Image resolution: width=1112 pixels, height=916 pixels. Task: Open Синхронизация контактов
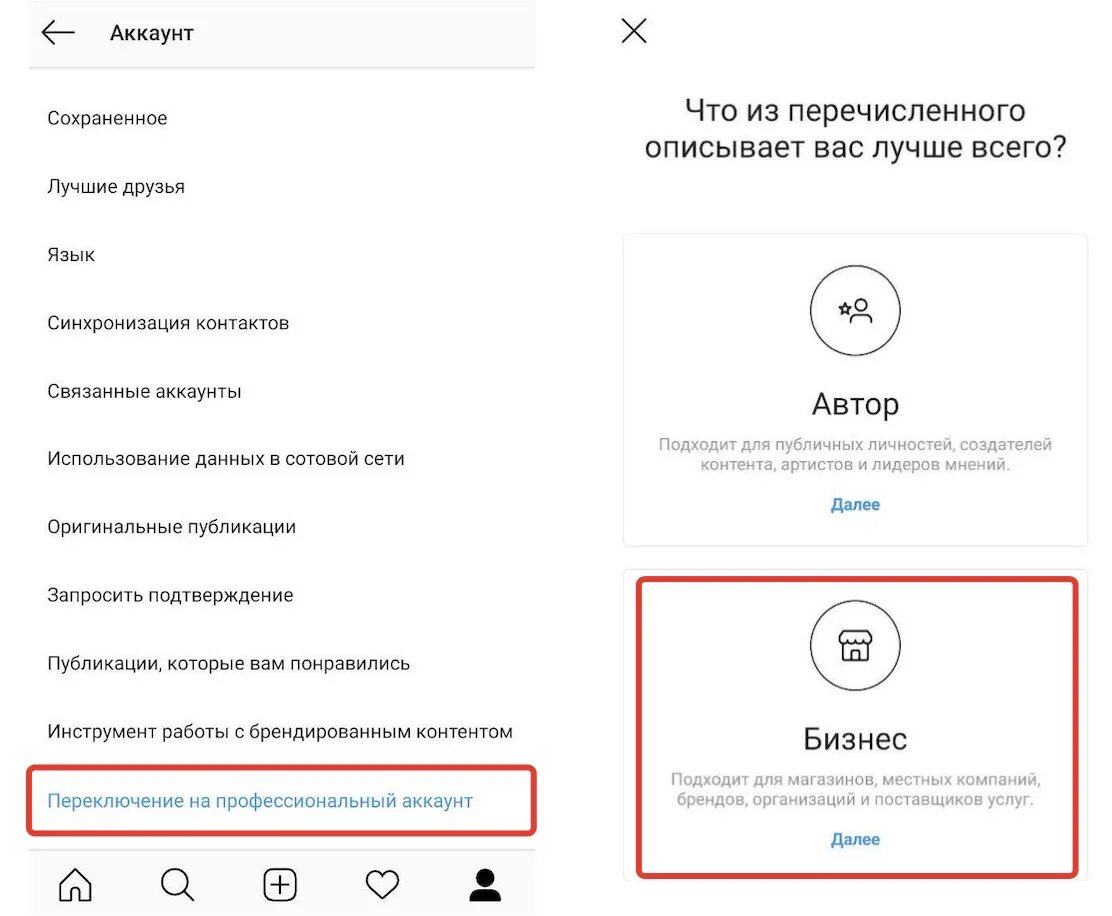[x=168, y=323]
